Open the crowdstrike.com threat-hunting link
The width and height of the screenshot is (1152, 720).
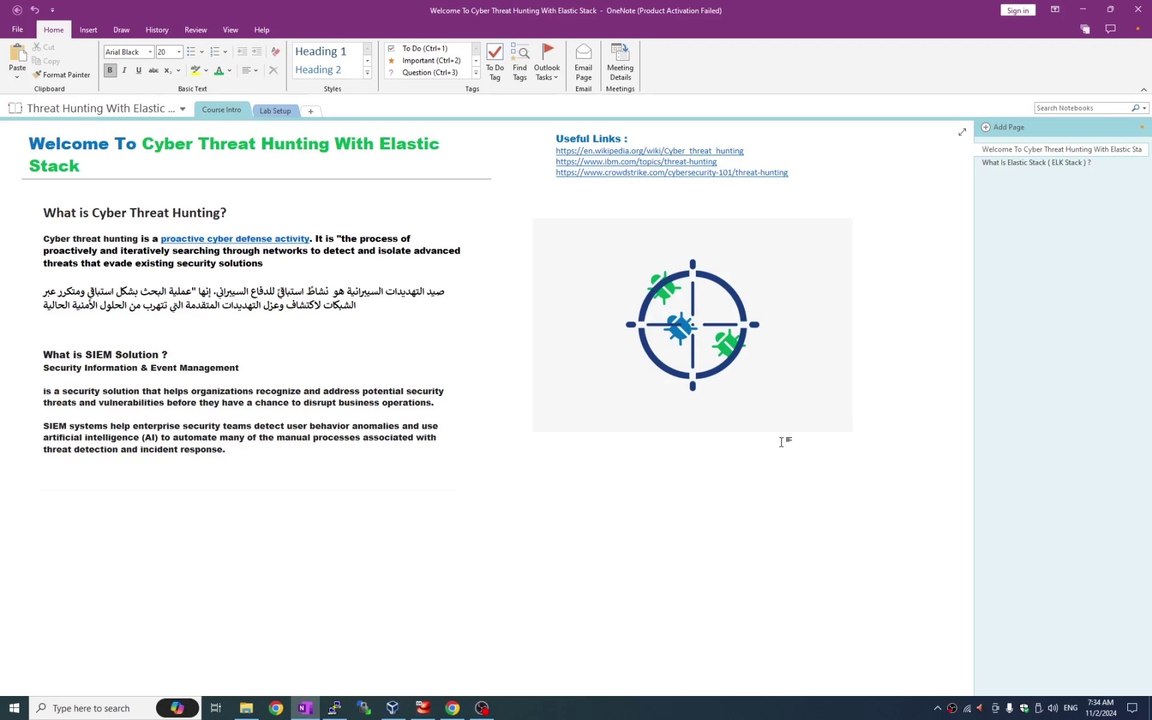(x=672, y=173)
